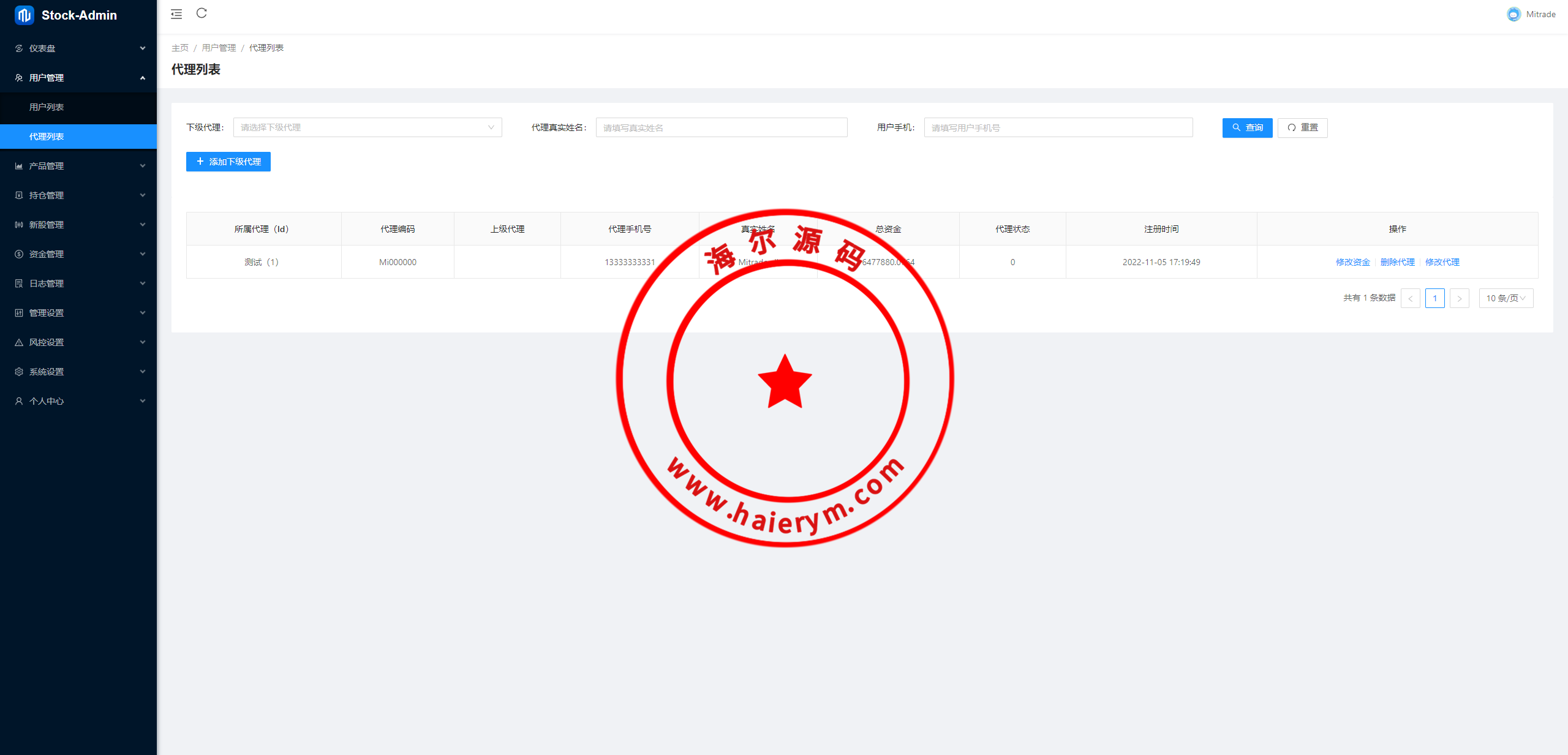Click the 风控设置 warning triangle icon
The image size is (1568, 755).
tap(19, 342)
